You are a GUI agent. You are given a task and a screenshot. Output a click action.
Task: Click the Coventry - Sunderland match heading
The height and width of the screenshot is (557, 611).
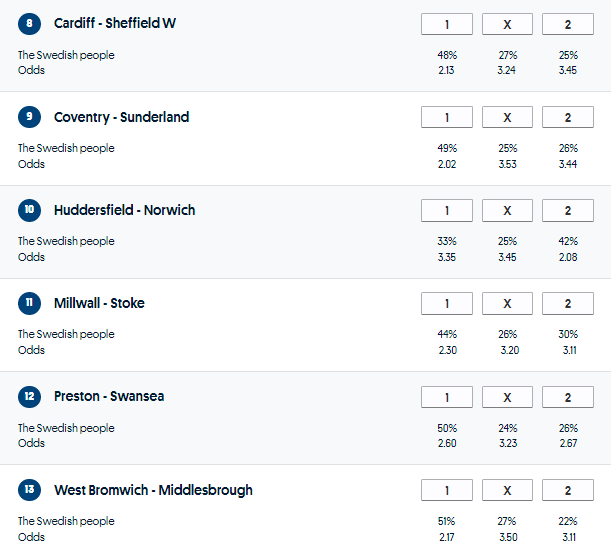point(121,117)
